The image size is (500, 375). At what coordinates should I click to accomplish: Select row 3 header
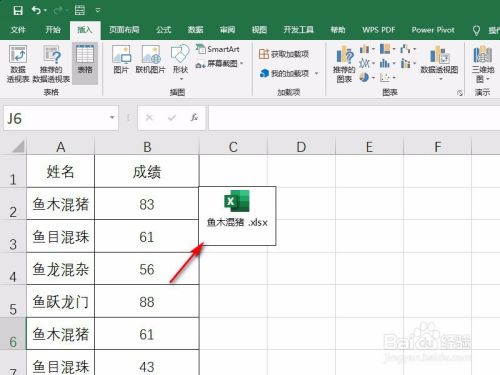pyautogui.click(x=13, y=236)
